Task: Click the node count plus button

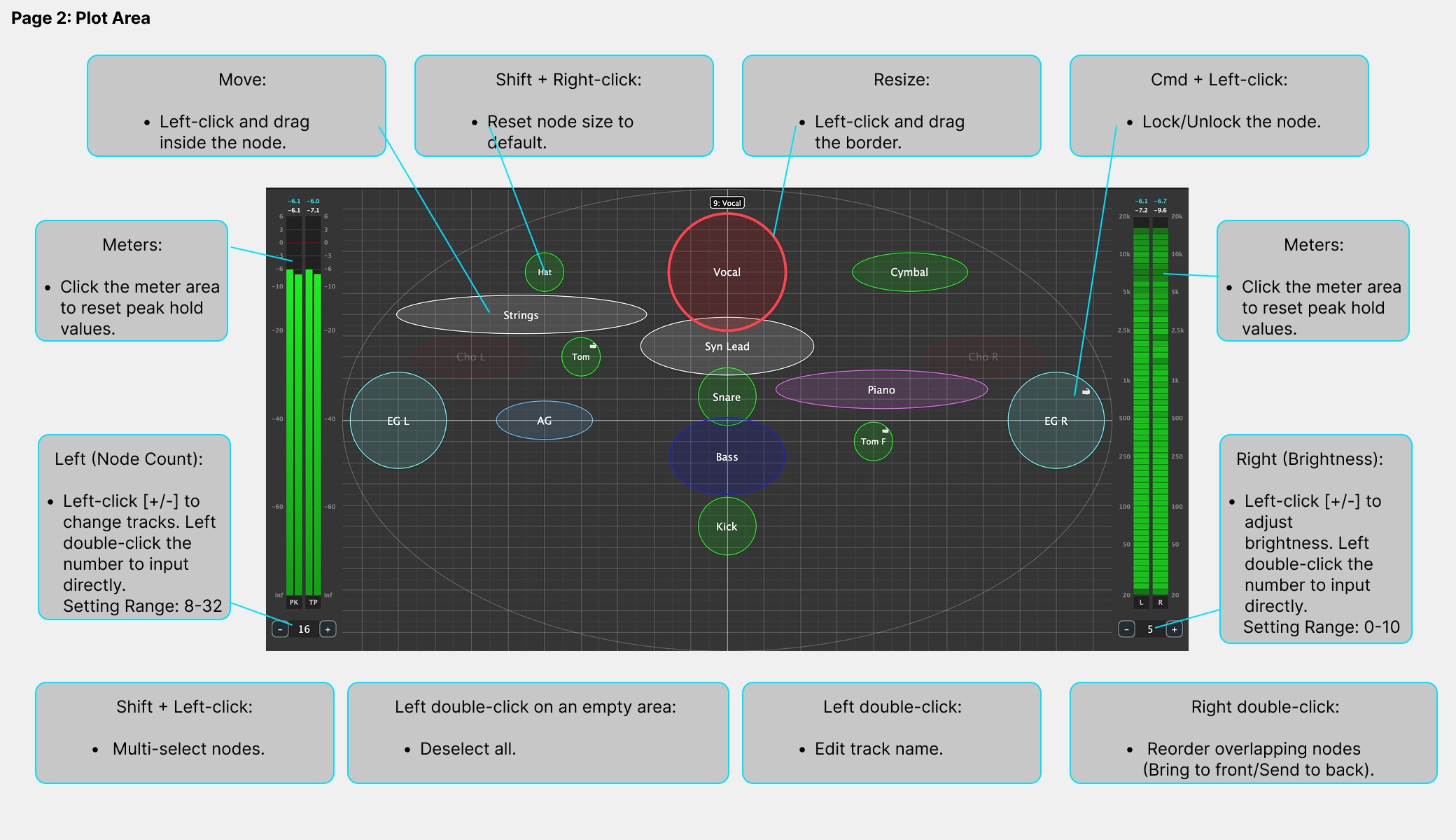Action: [x=328, y=629]
